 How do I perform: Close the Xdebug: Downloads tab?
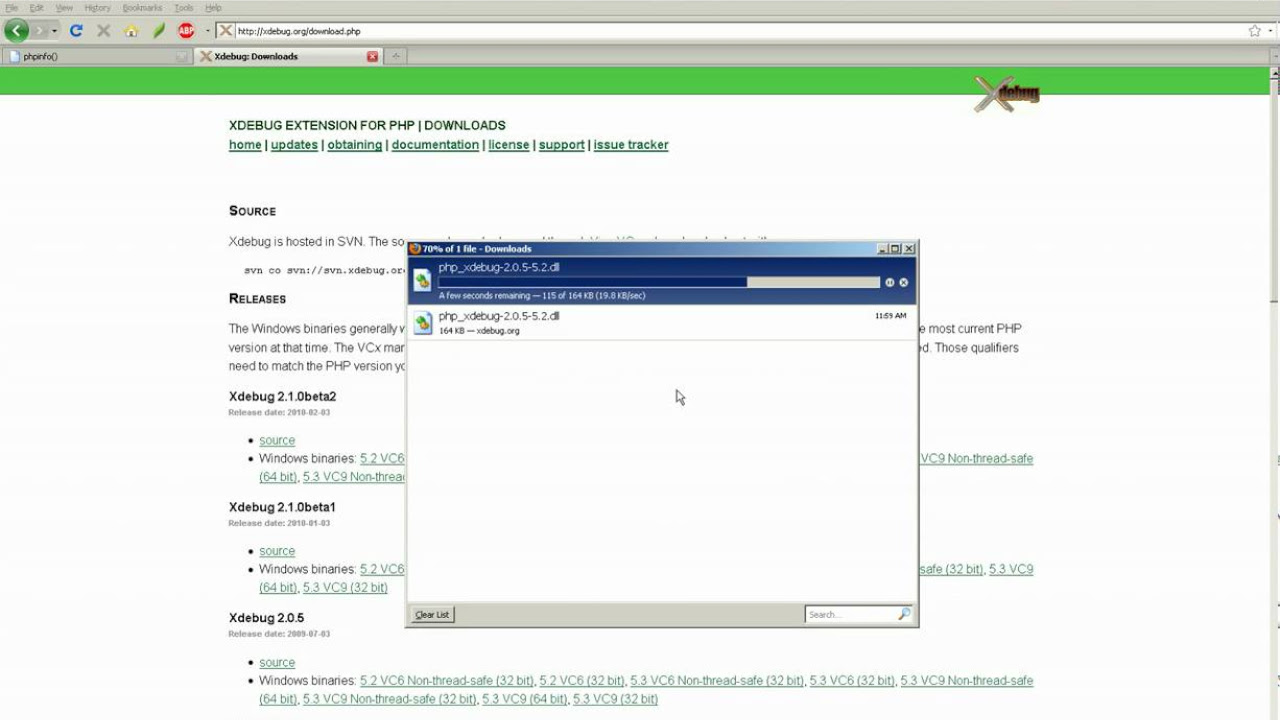(x=372, y=57)
